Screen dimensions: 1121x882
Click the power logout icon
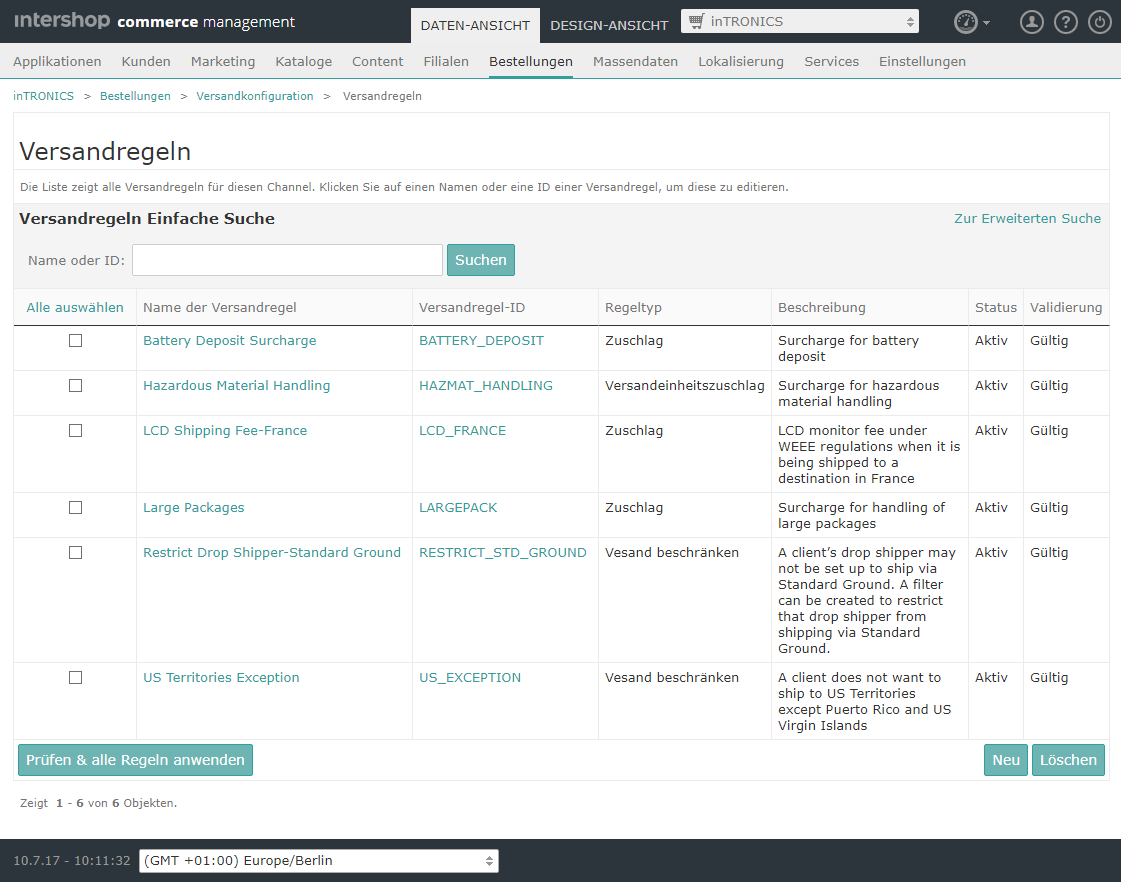pyautogui.click(x=1100, y=22)
